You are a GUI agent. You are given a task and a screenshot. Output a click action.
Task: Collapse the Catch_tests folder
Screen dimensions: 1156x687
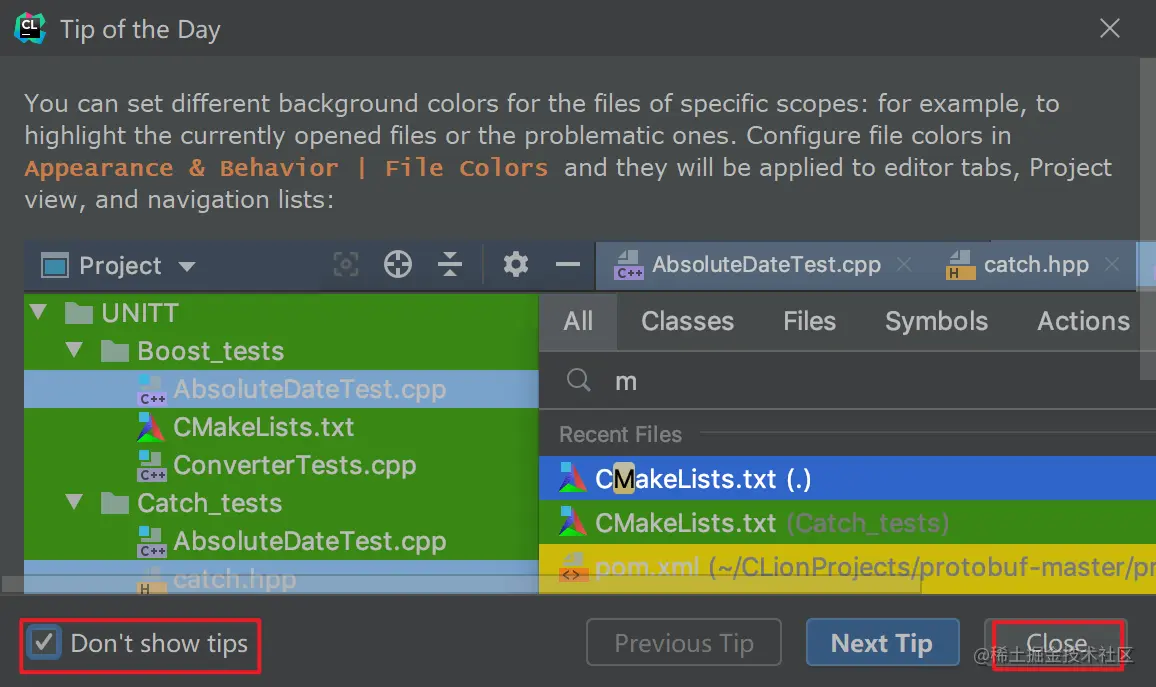pos(74,503)
